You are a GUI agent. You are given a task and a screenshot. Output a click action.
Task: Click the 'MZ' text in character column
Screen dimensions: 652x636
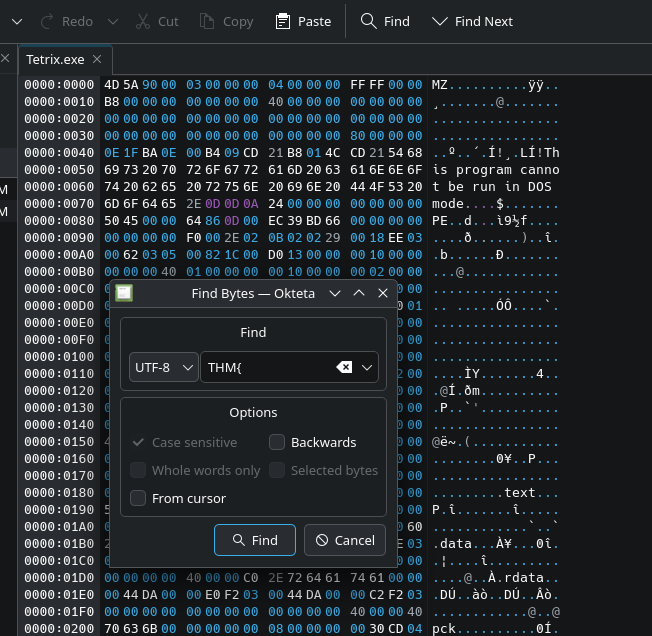pyautogui.click(x=440, y=85)
